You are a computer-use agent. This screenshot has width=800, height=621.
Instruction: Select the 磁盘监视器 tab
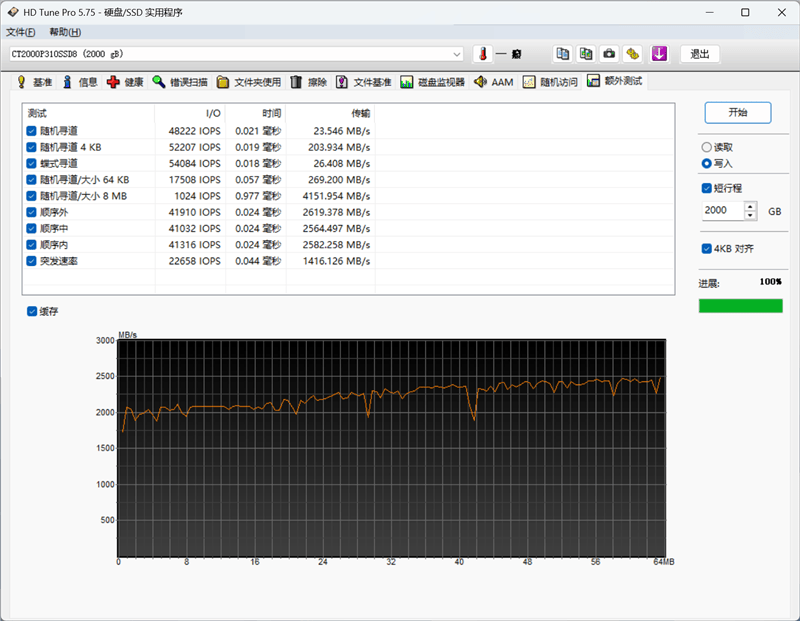coord(433,82)
